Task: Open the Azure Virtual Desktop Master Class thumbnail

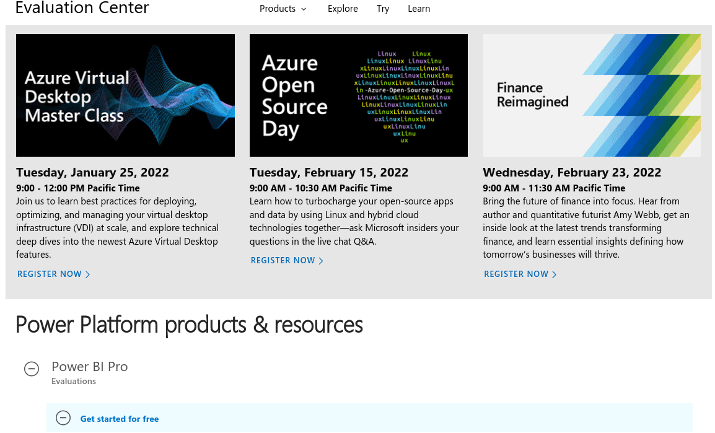Action: [x=125, y=95]
